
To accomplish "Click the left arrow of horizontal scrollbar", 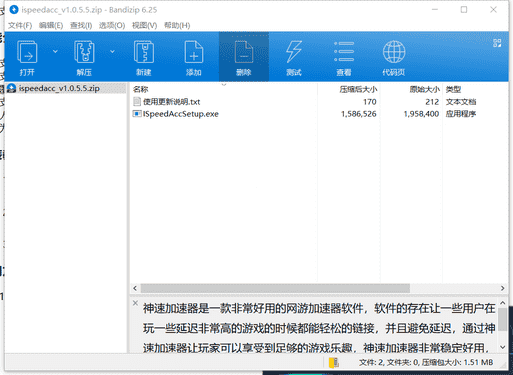I will coord(135,288).
